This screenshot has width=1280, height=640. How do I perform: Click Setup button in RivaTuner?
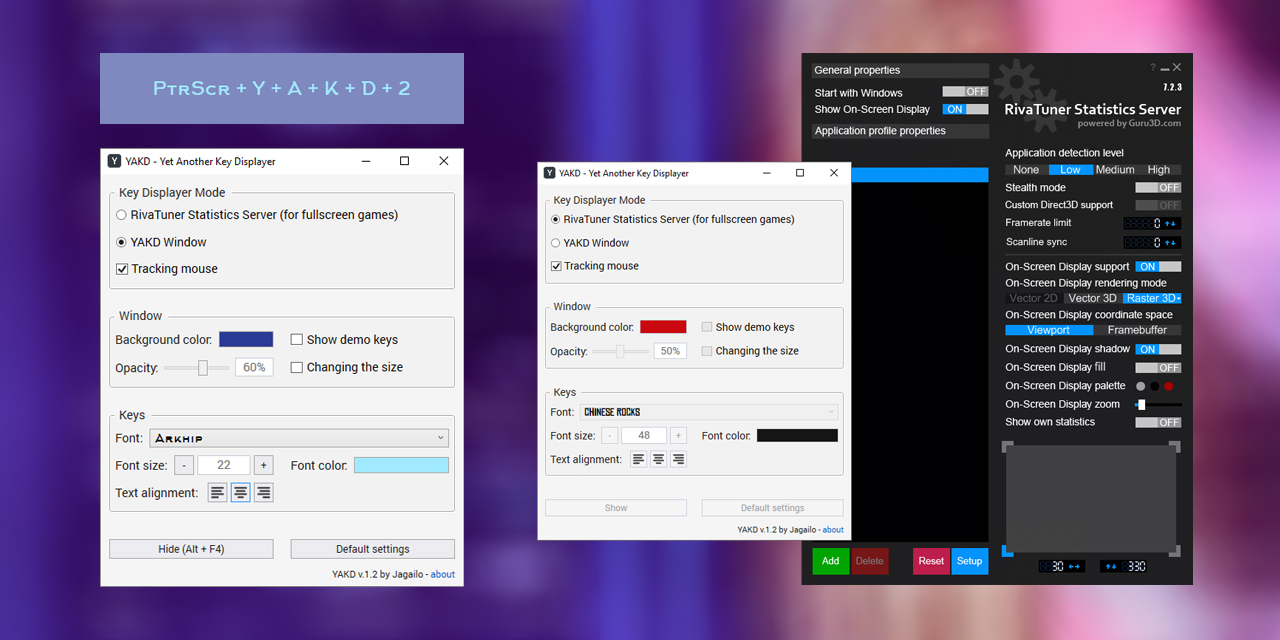click(x=969, y=561)
